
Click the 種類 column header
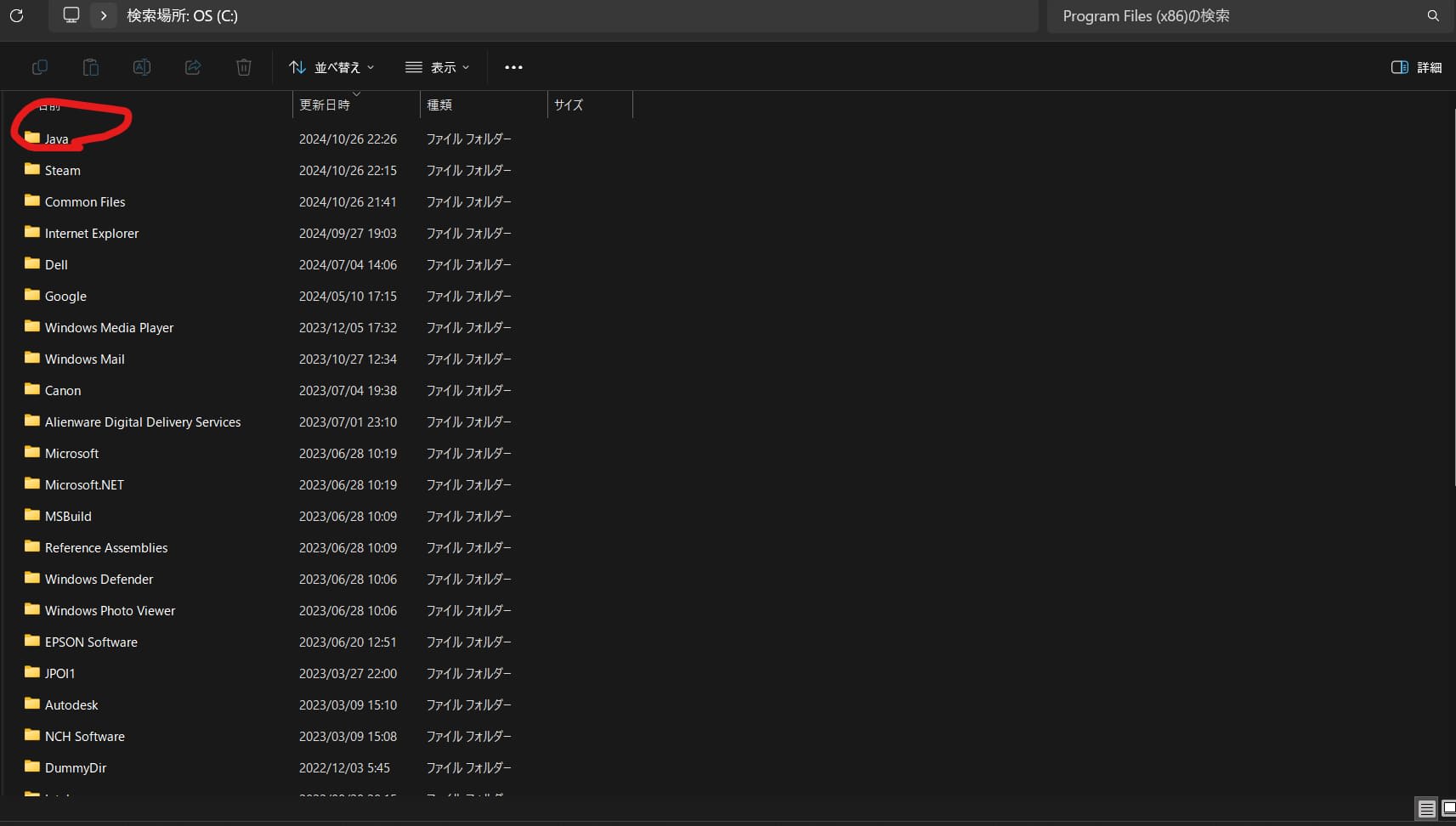tap(439, 105)
